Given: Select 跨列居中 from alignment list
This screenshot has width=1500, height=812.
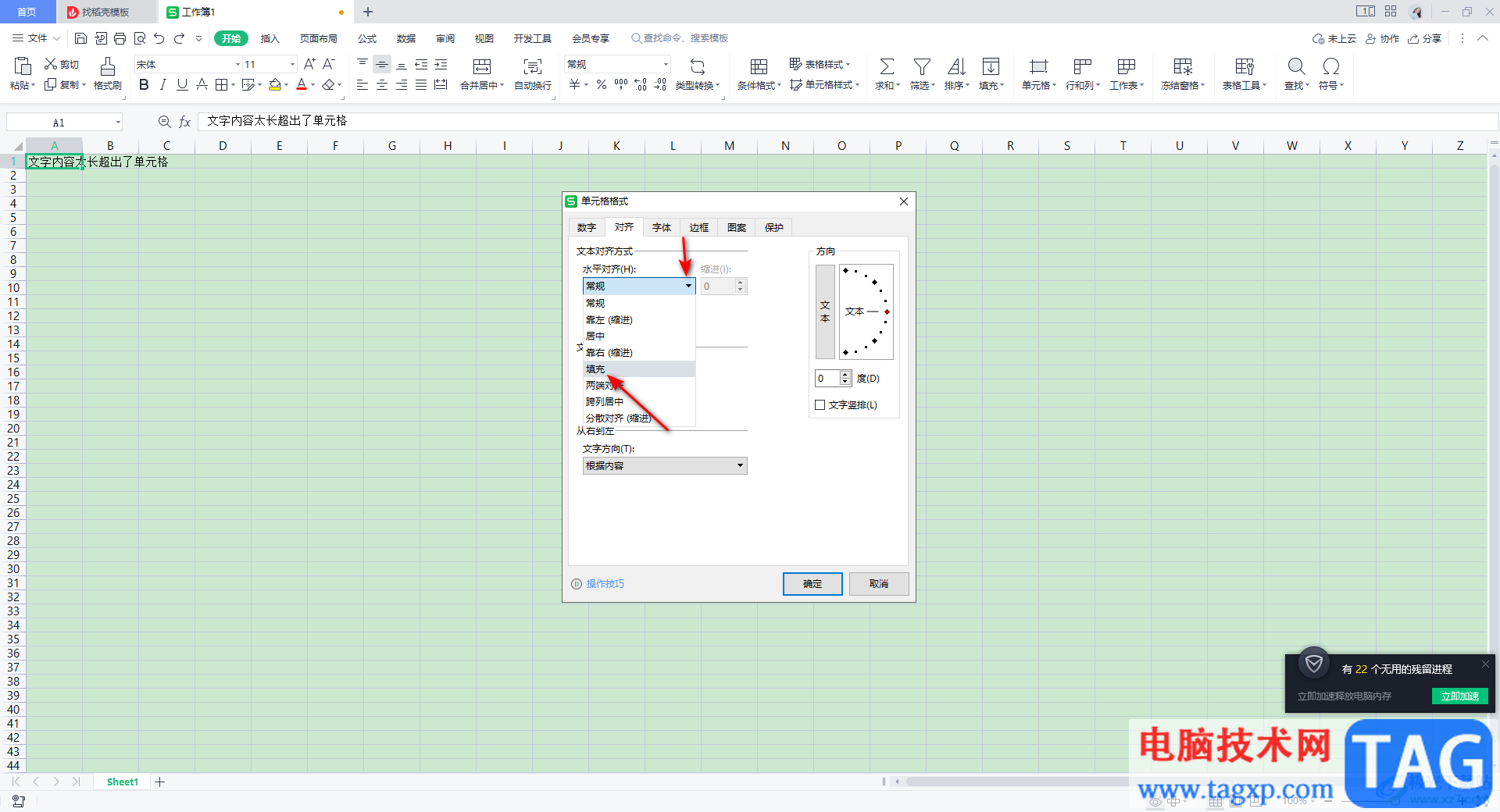Looking at the screenshot, I should point(639,401).
